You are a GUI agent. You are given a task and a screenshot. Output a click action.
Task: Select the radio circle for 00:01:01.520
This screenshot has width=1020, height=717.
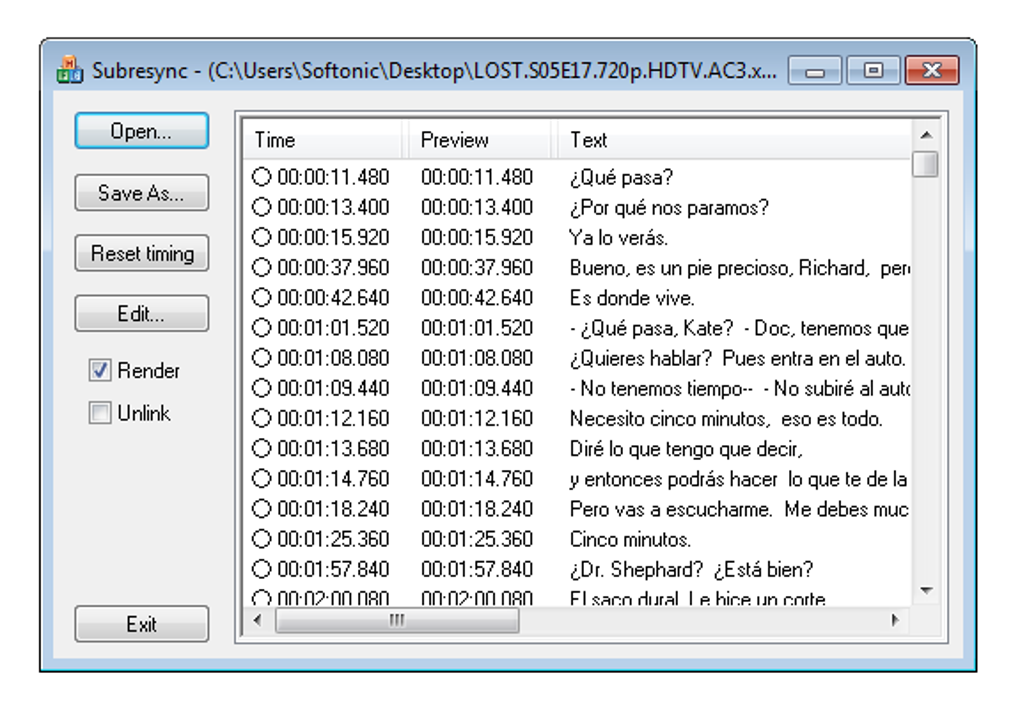pos(262,327)
